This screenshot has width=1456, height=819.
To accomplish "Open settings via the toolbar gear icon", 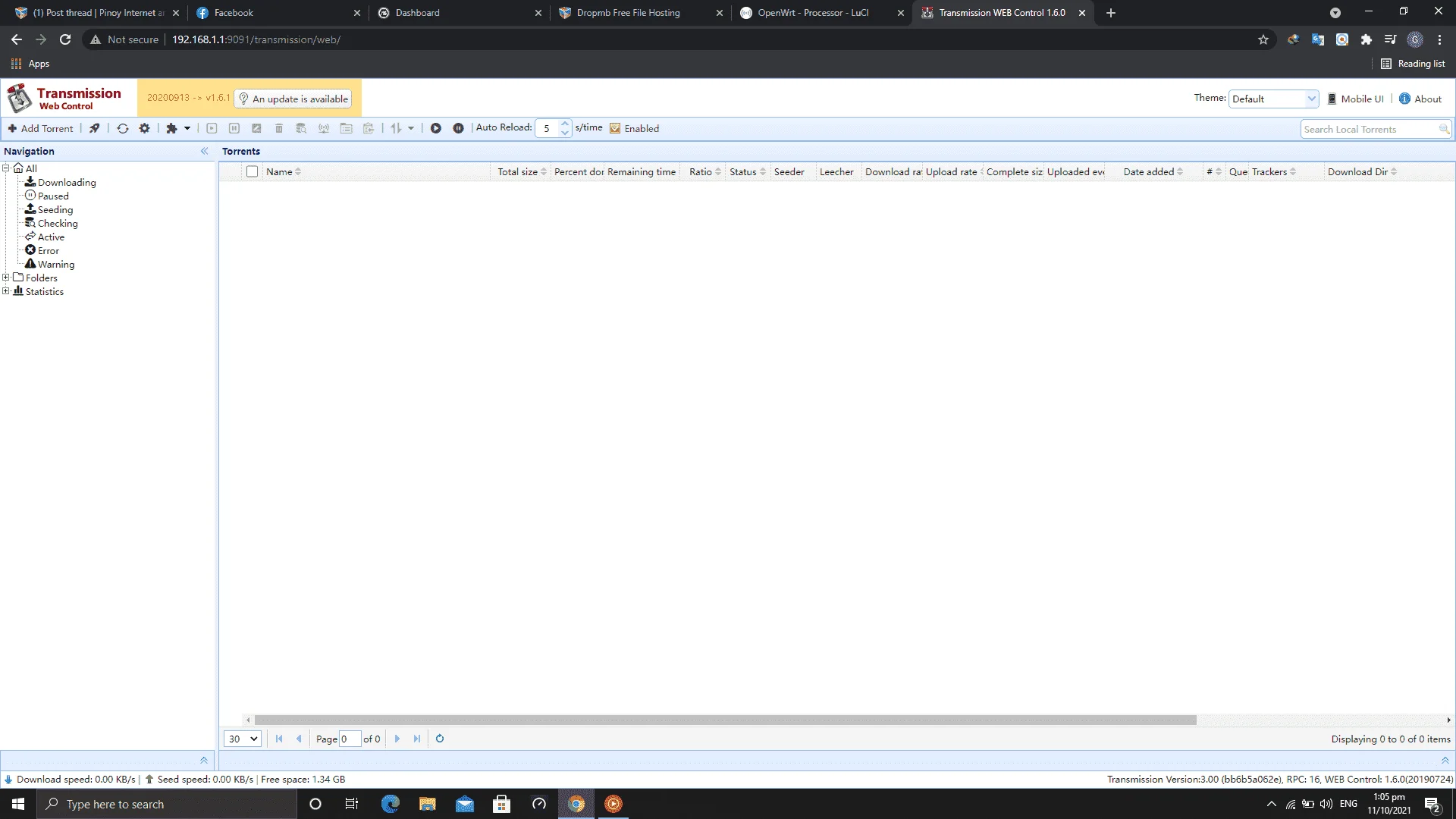I will (x=145, y=128).
